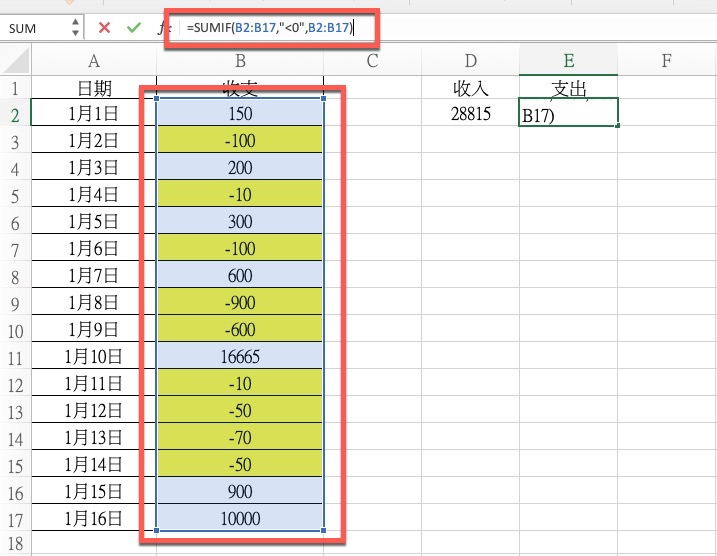
Task: Select cell with value 150
Action: (240, 113)
